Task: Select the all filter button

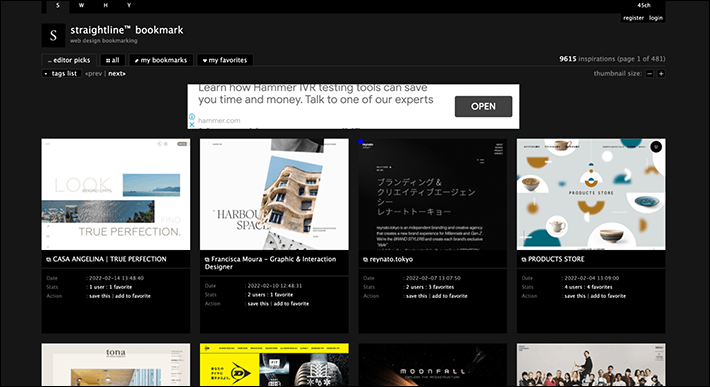Action: (x=112, y=60)
